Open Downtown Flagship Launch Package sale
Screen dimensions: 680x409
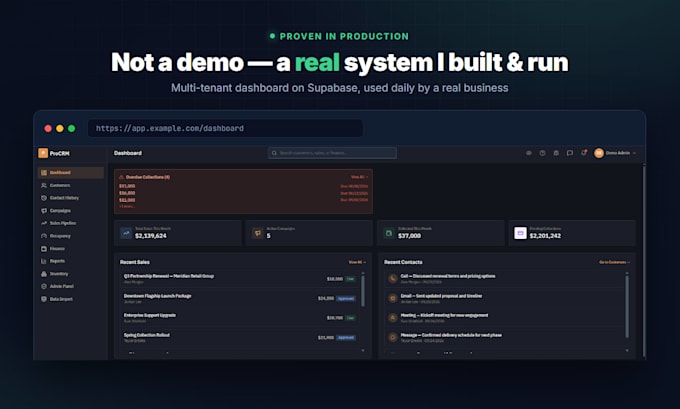pos(240,298)
